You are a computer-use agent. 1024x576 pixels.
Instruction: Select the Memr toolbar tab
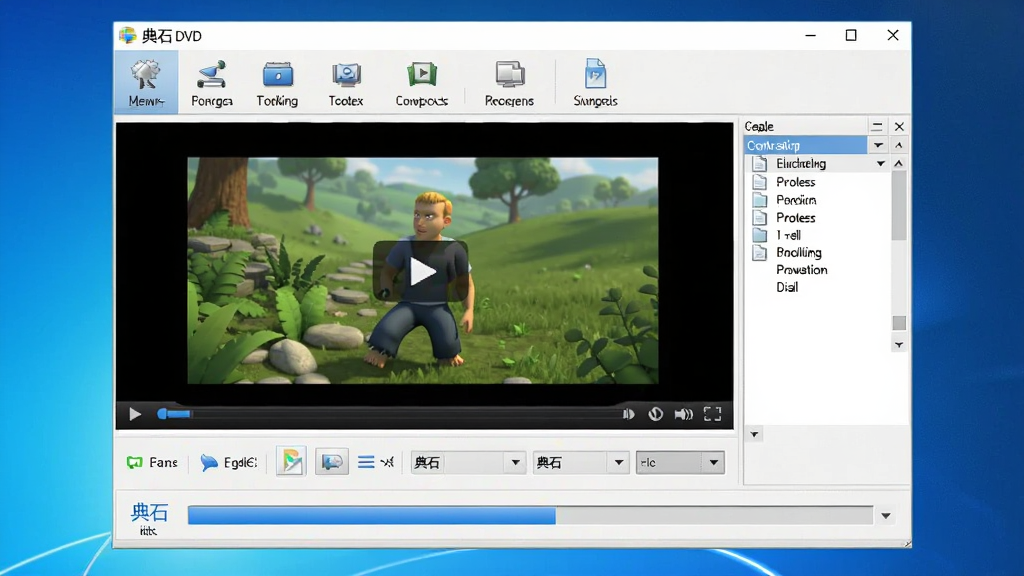point(146,83)
